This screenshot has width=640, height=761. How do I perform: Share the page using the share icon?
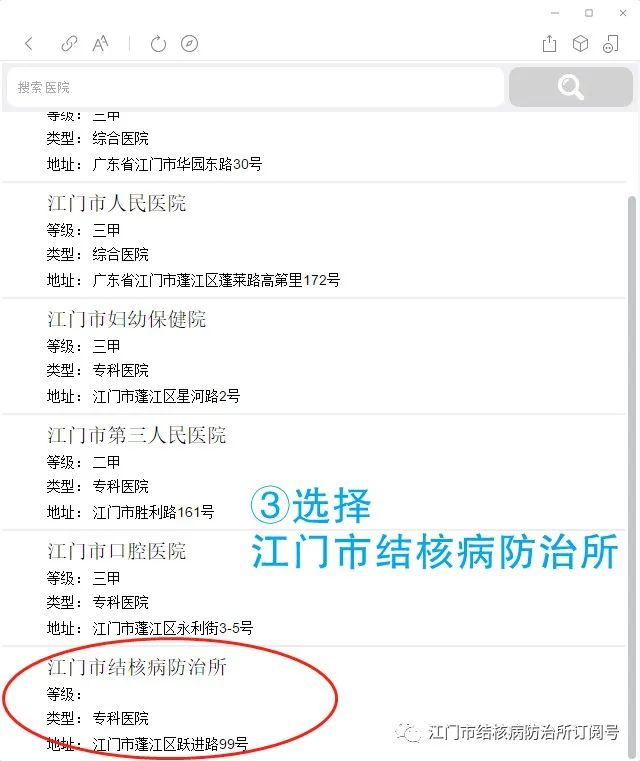point(549,44)
